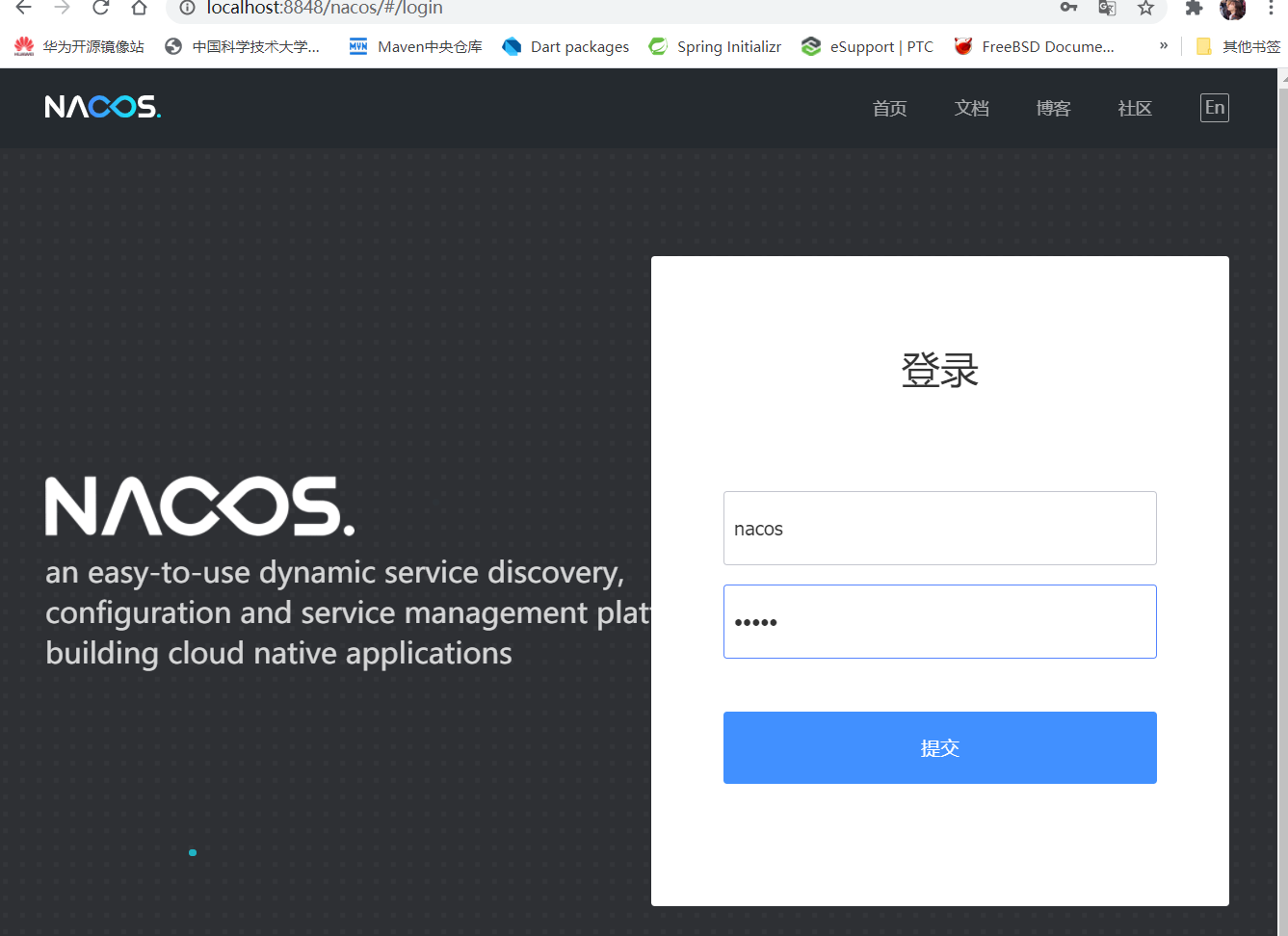Screen dimensions: 1288x936
Task: Open the 中国科学技术大学 bookmark
Action: (x=243, y=46)
